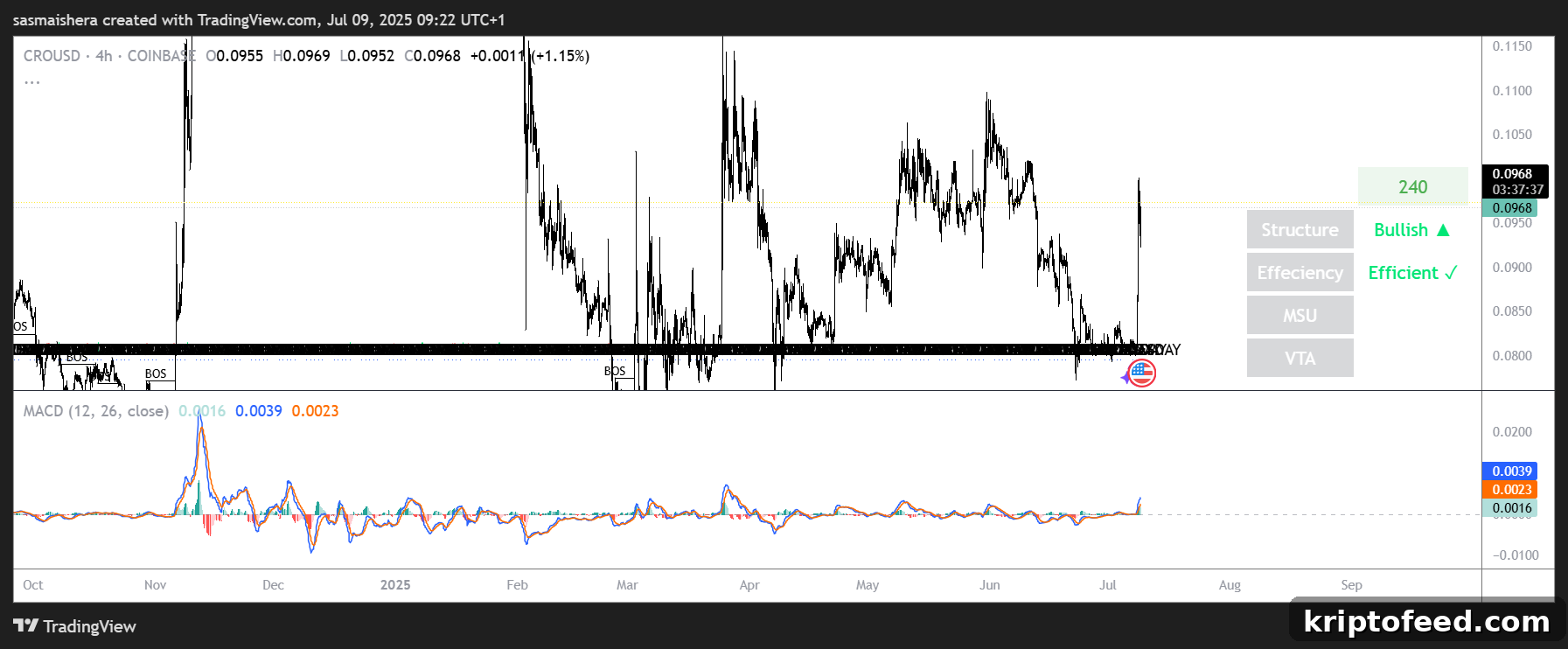1568x649 pixels.
Task: Click the Nov label on time axis
Action: (155, 585)
